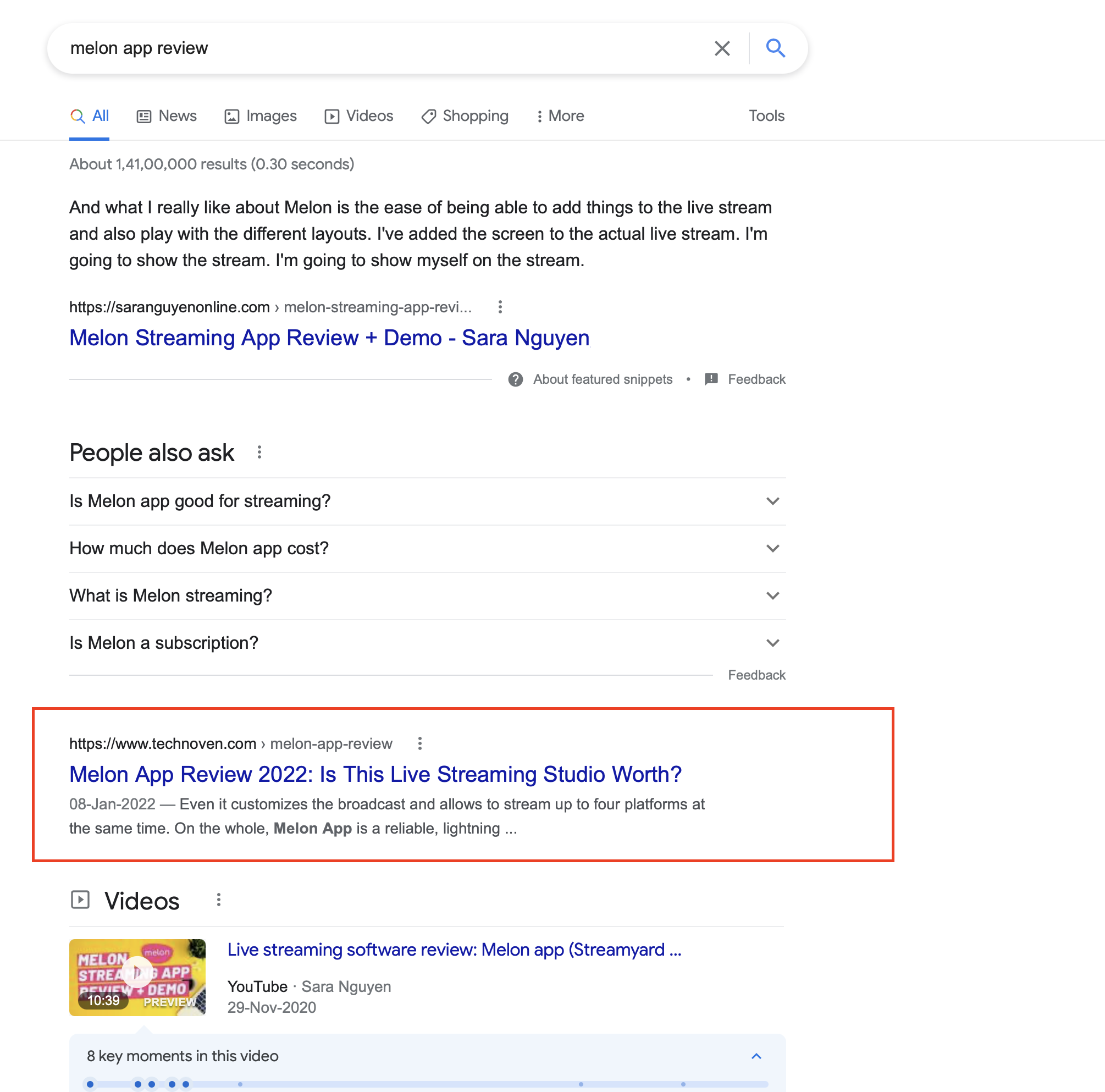The height and width of the screenshot is (1092, 1105).
Task: Collapse the 8 key moments panel
Action: tap(756, 1056)
